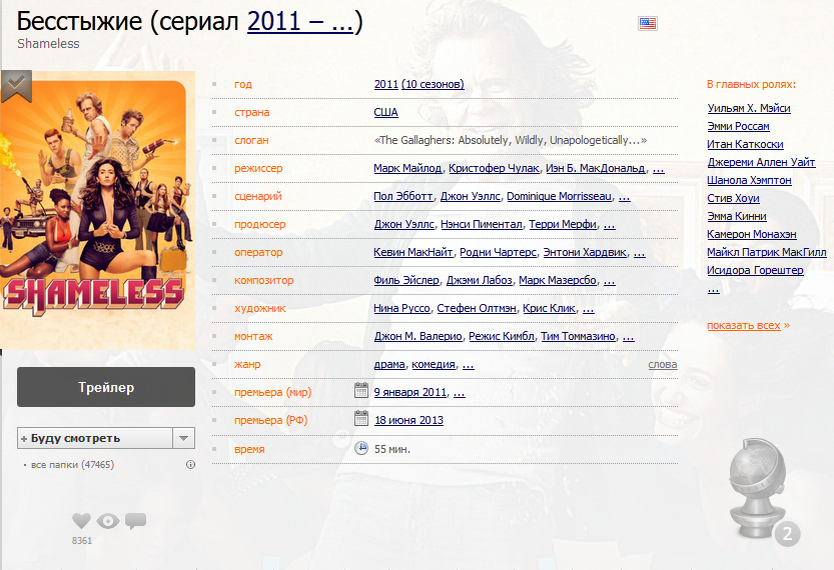Image resolution: width=834 pixels, height=570 pixels.
Task: Expand the Буду смотреть dropdown arrow
Action: (x=184, y=438)
